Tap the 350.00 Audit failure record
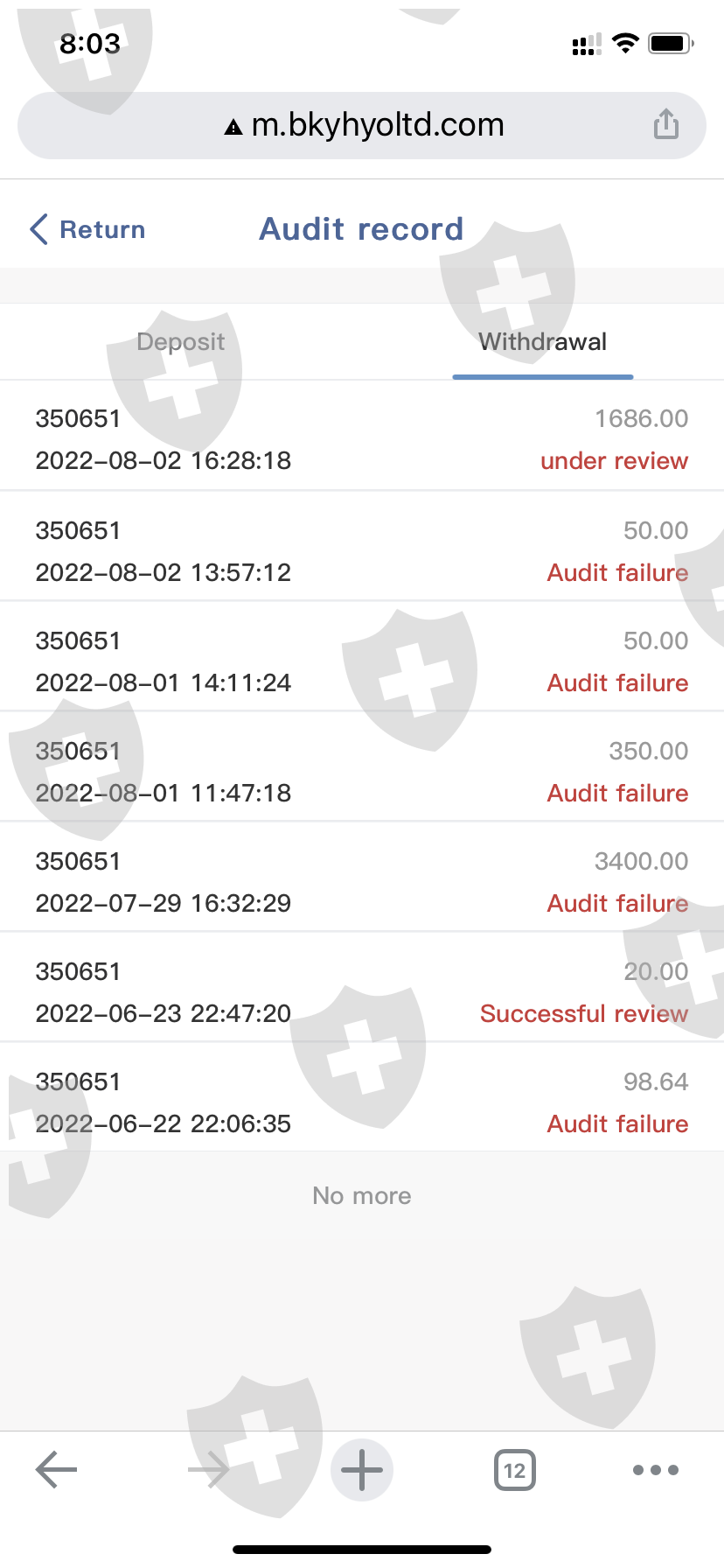 tap(362, 772)
